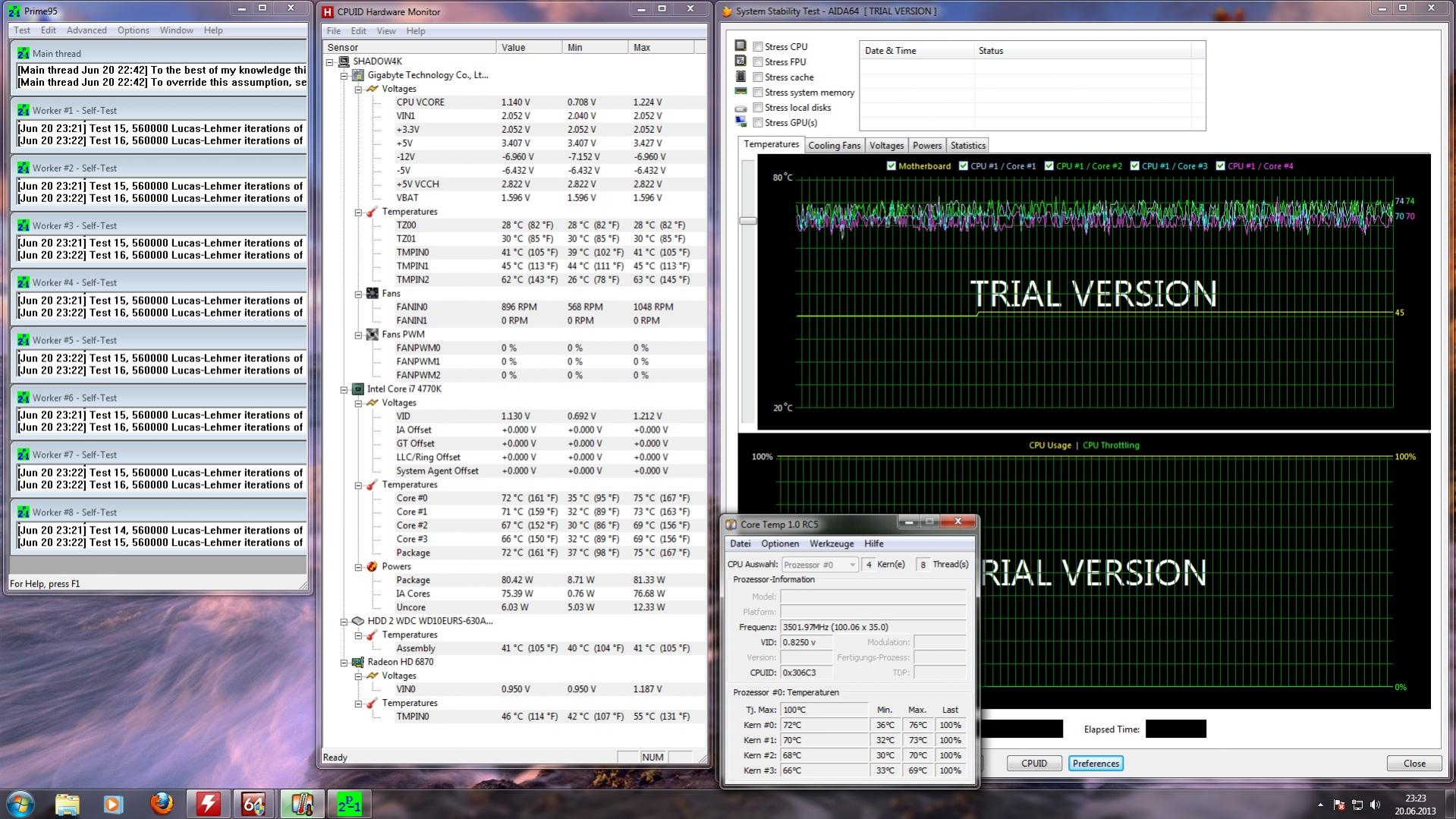
Task: Click the HDD 2 WDC drive icon
Action: tap(358, 621)
